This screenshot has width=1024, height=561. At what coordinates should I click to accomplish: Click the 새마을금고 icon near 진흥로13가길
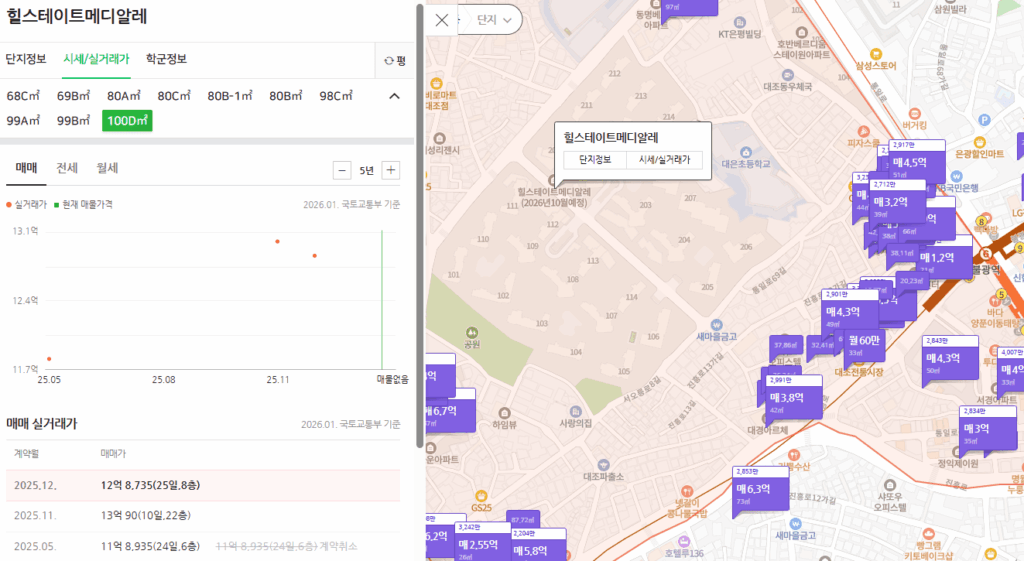(716, 325)
